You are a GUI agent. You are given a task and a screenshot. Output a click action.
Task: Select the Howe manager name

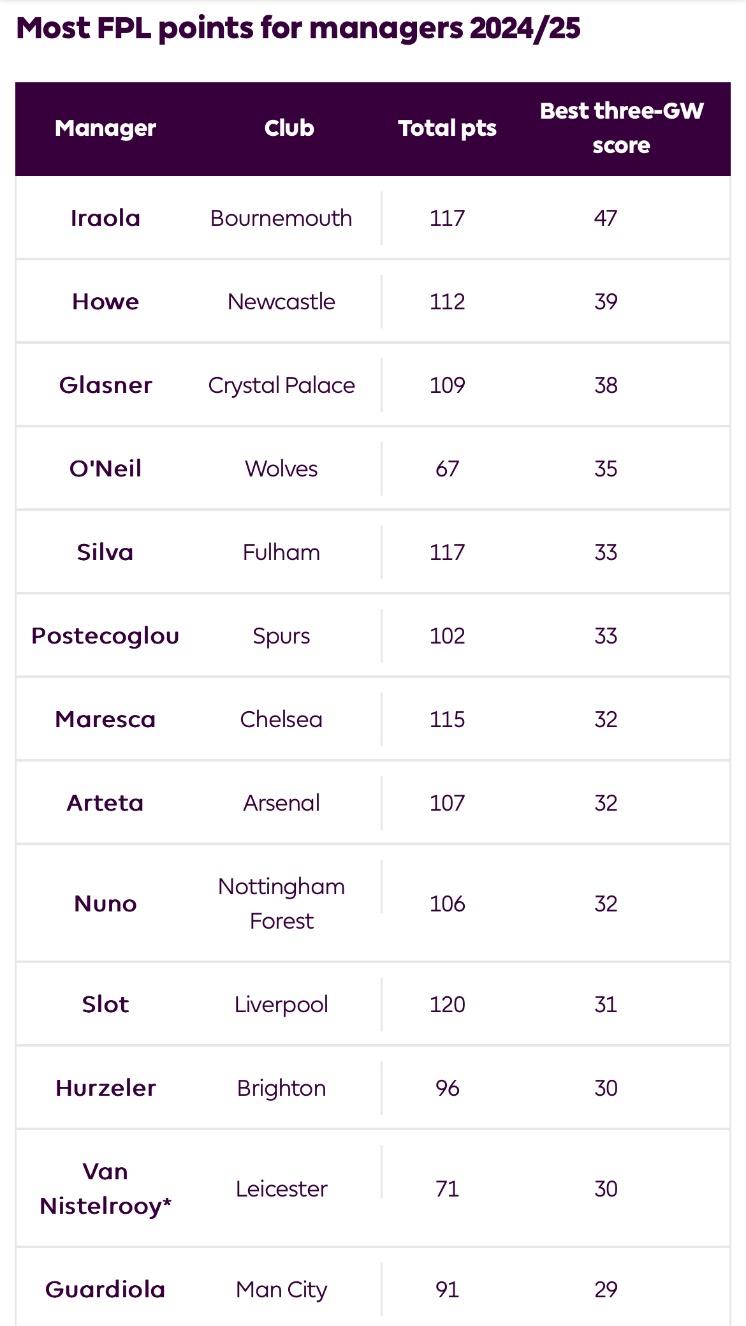click(105, 302)
